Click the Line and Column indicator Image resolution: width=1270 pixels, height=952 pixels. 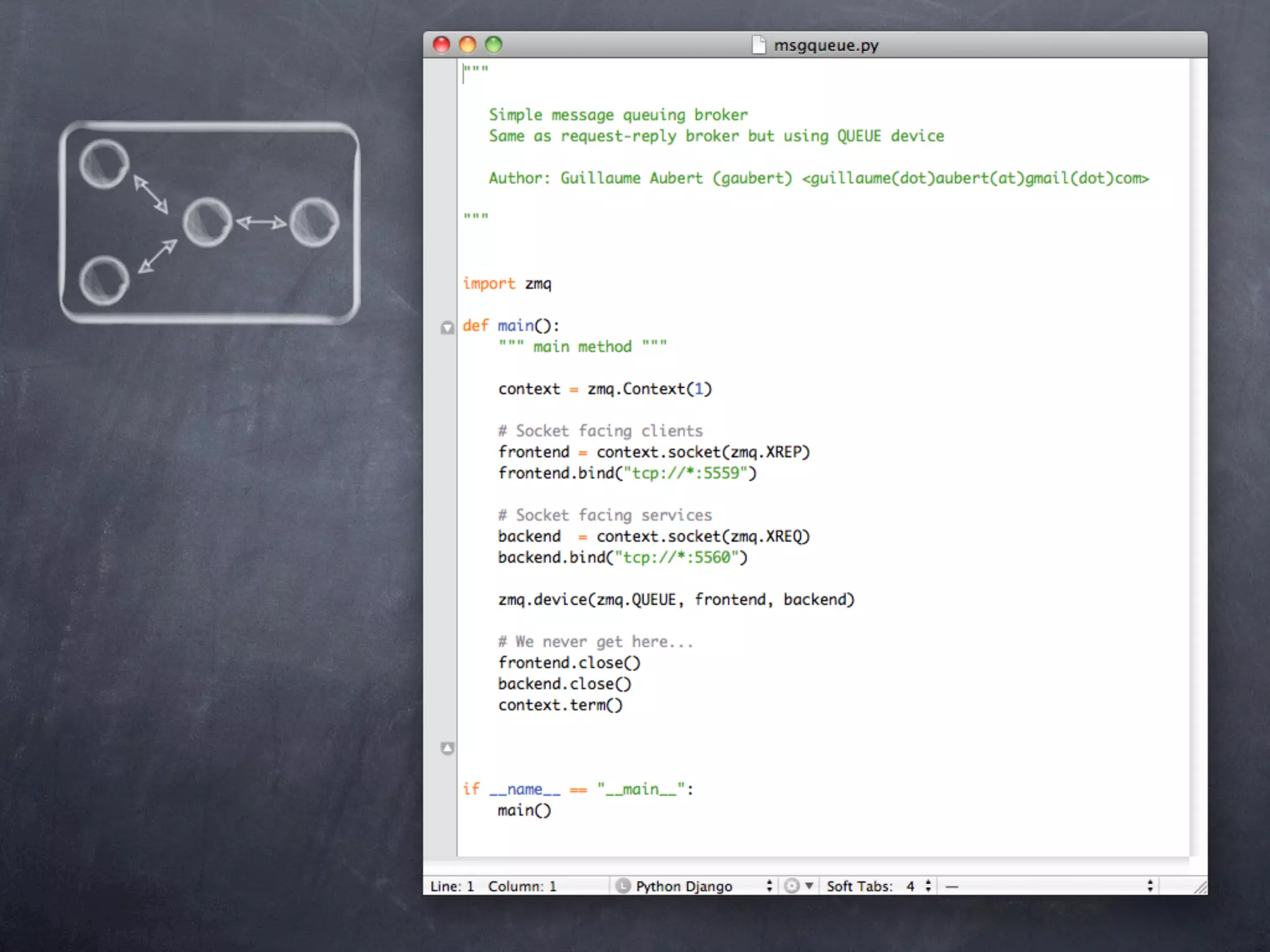(493, 886)
